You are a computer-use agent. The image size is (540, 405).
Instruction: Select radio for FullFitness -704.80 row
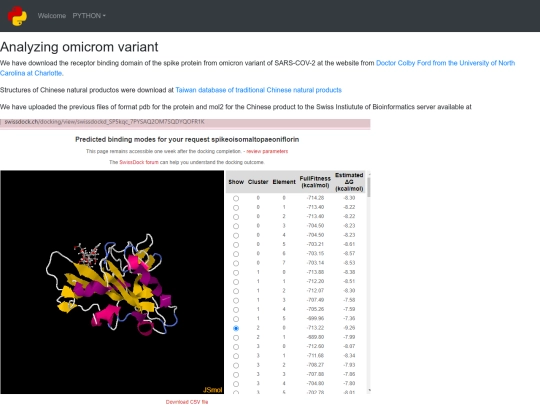[x=236, y=384]
